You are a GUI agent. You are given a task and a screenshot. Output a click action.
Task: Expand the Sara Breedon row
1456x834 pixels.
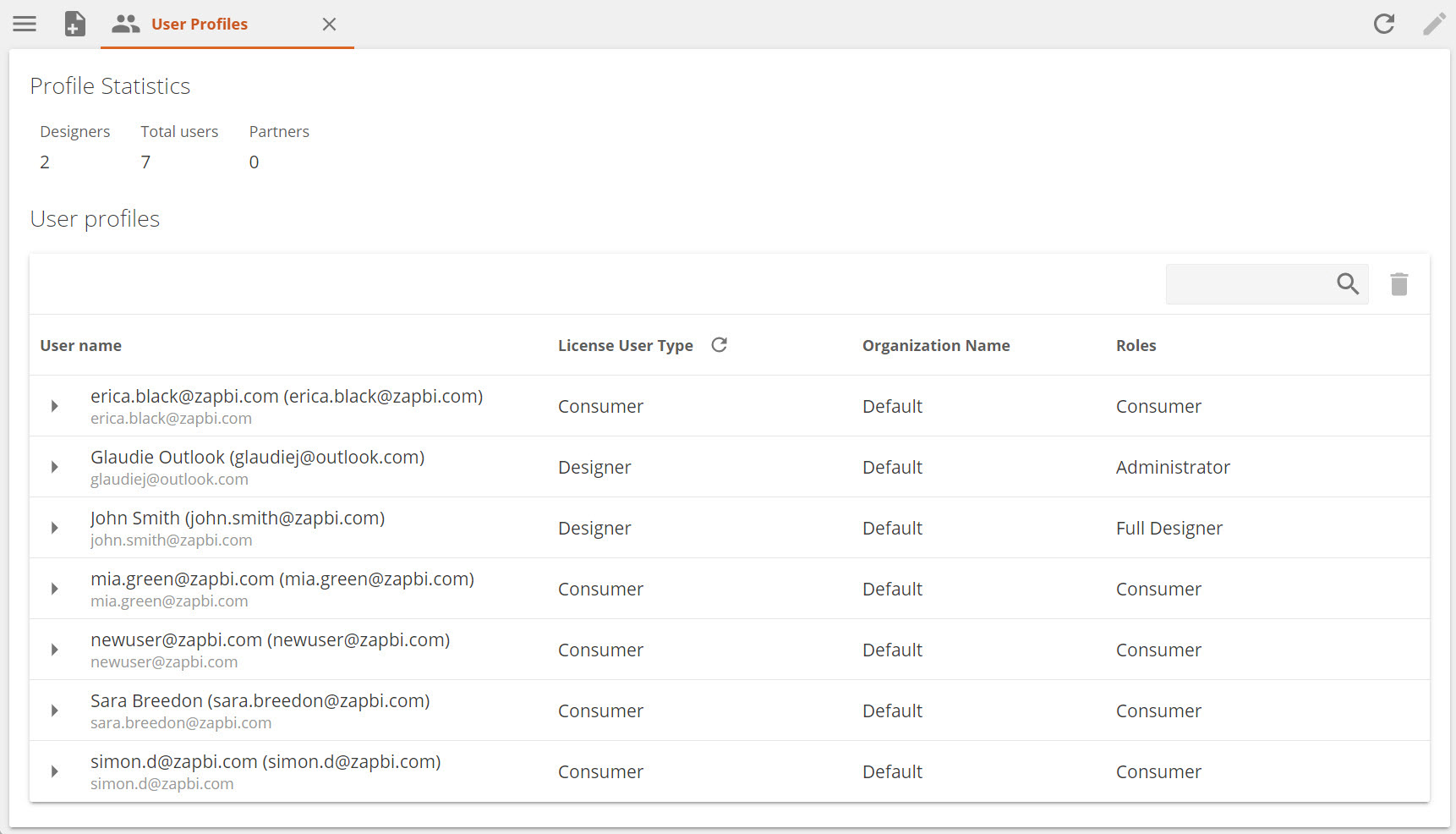54,711
